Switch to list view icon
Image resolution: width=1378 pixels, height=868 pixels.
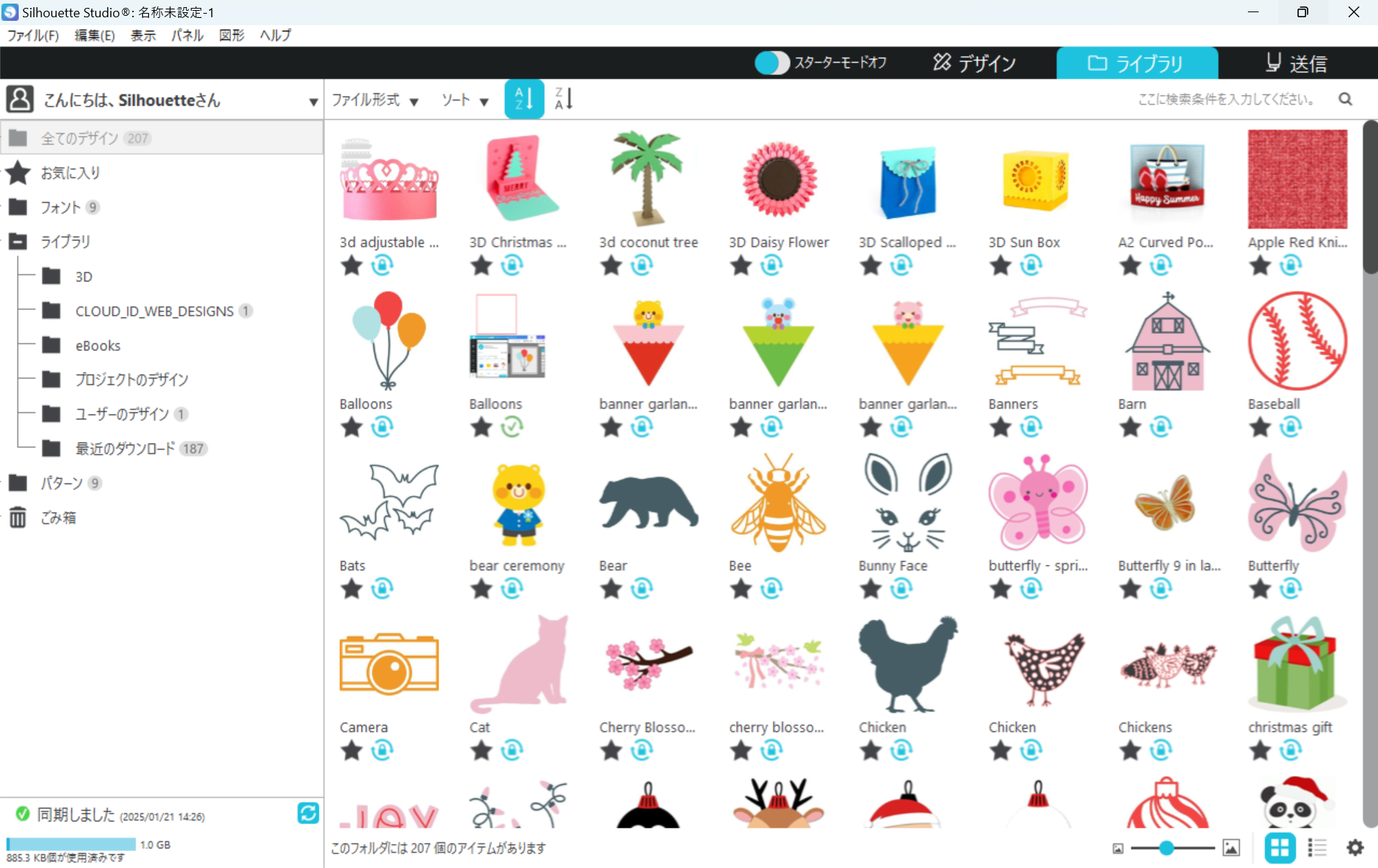pyautogui.click(x=1317, y=848)
